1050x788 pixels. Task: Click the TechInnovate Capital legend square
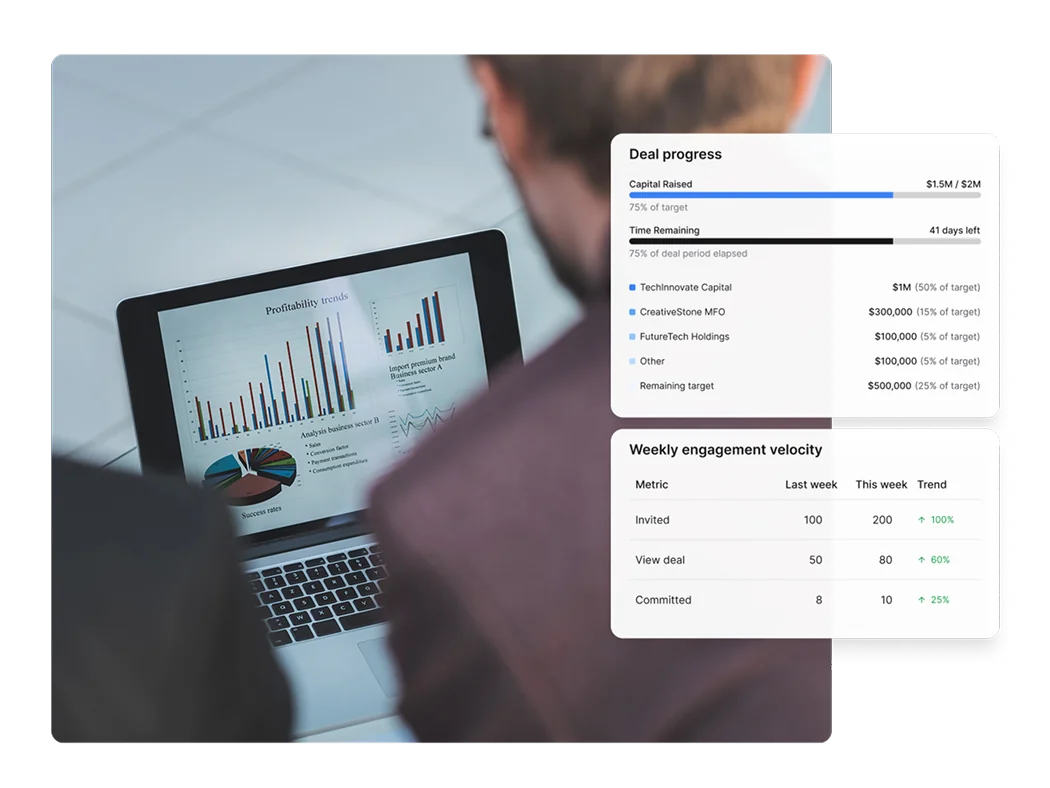pyautogui.click(x=631, y=287)
